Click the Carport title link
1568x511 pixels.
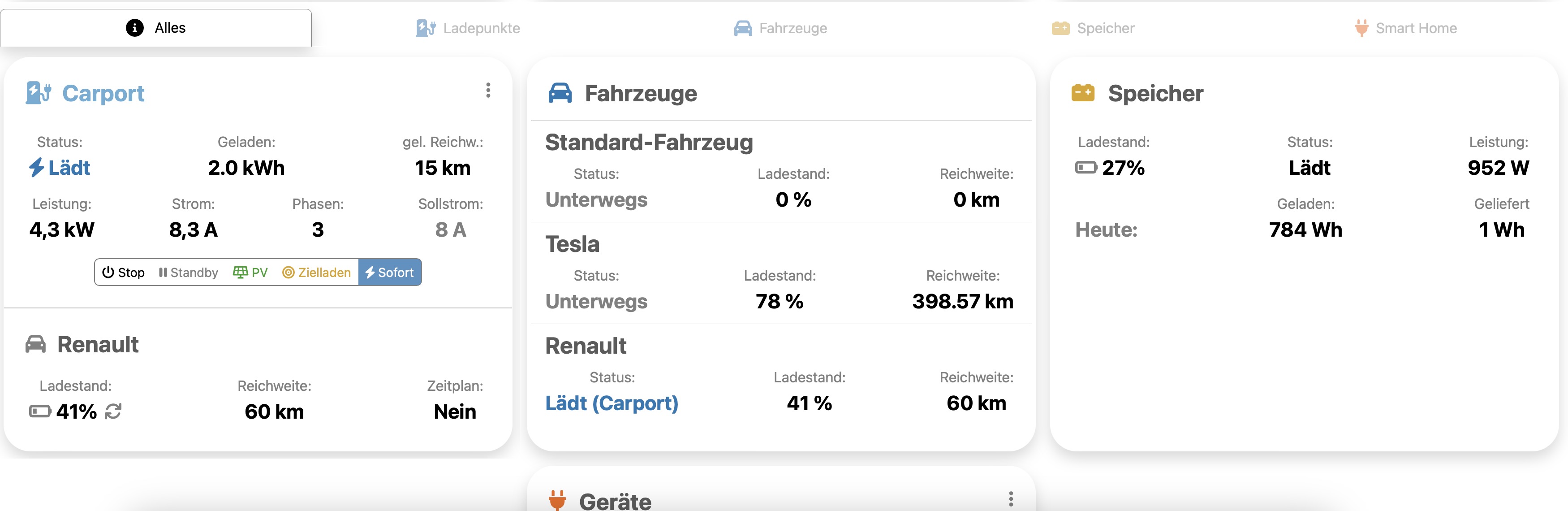[103, 93]
